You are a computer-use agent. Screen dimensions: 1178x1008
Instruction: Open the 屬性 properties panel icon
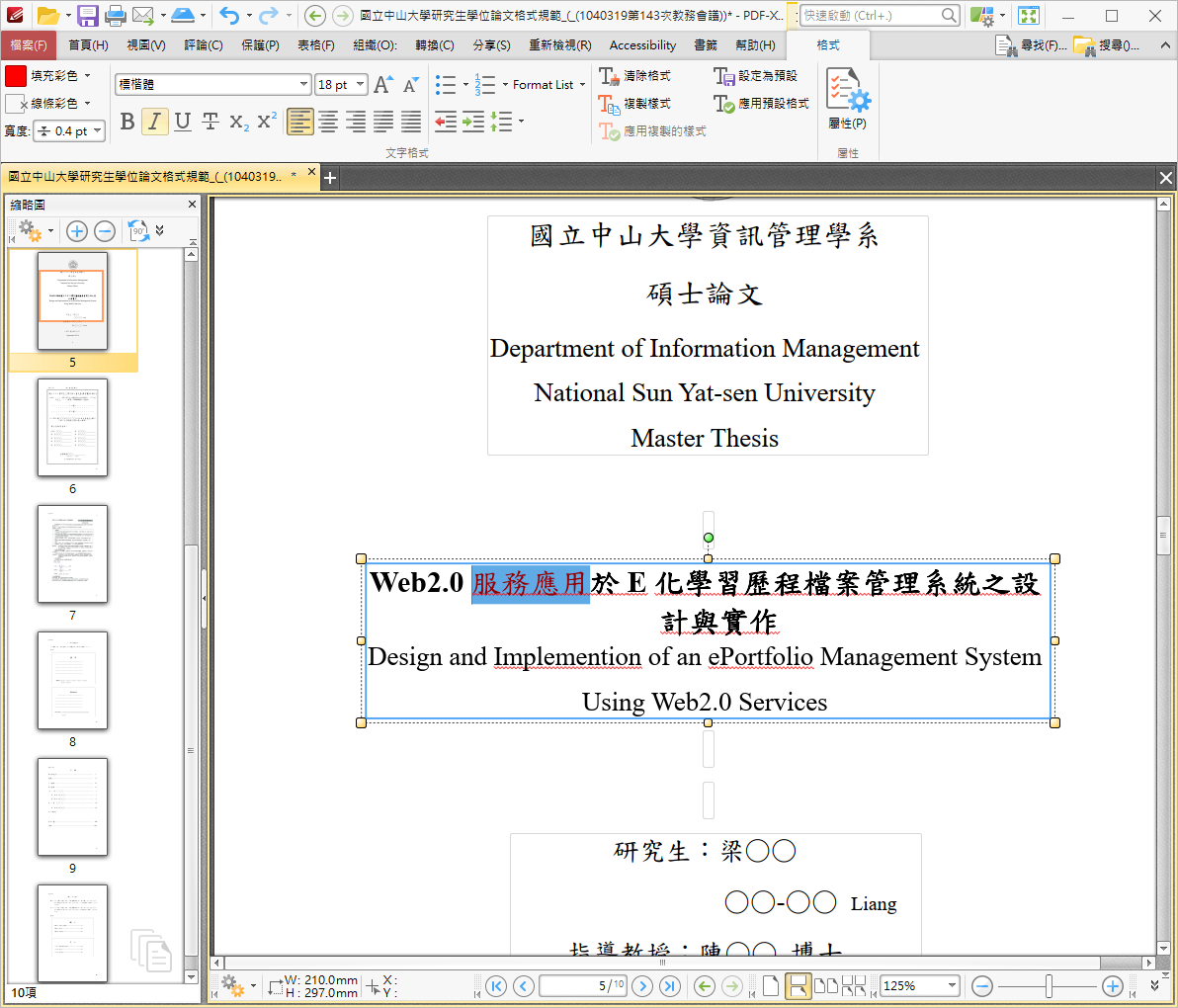tap(847, 99)
